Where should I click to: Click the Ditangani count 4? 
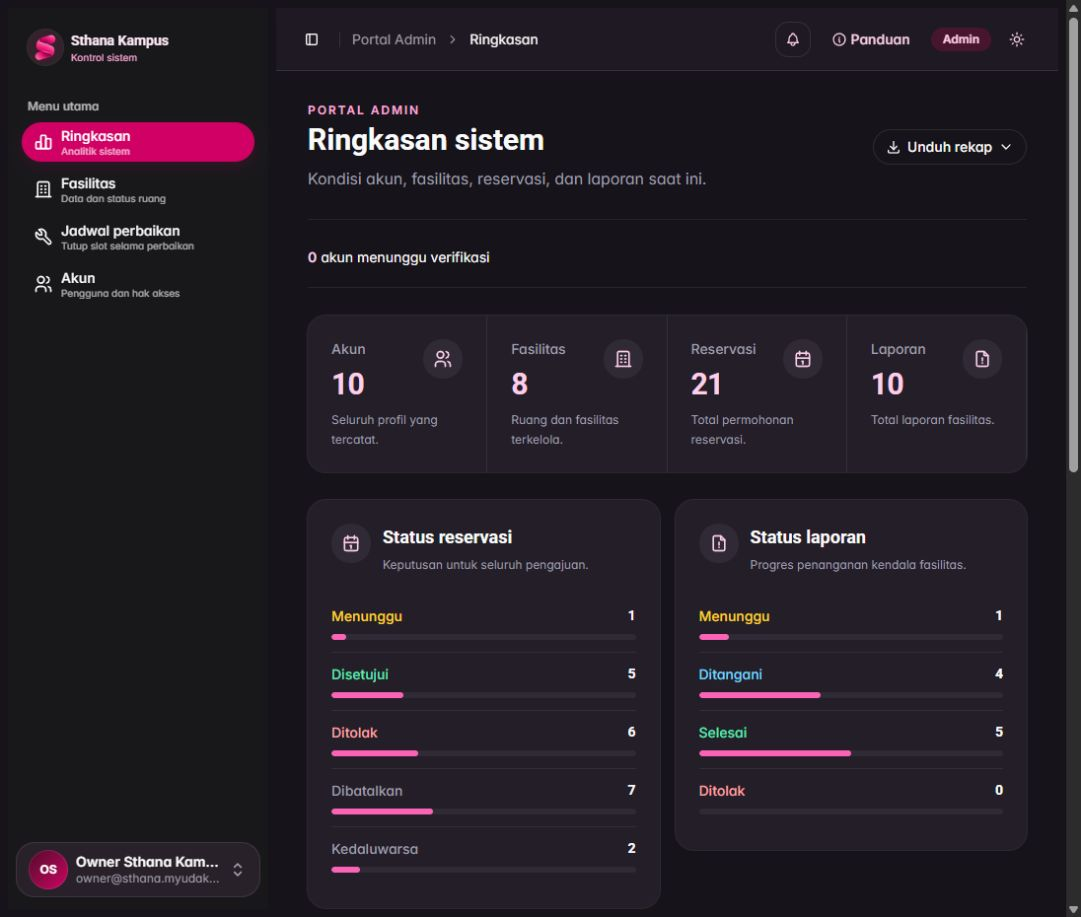998,674
